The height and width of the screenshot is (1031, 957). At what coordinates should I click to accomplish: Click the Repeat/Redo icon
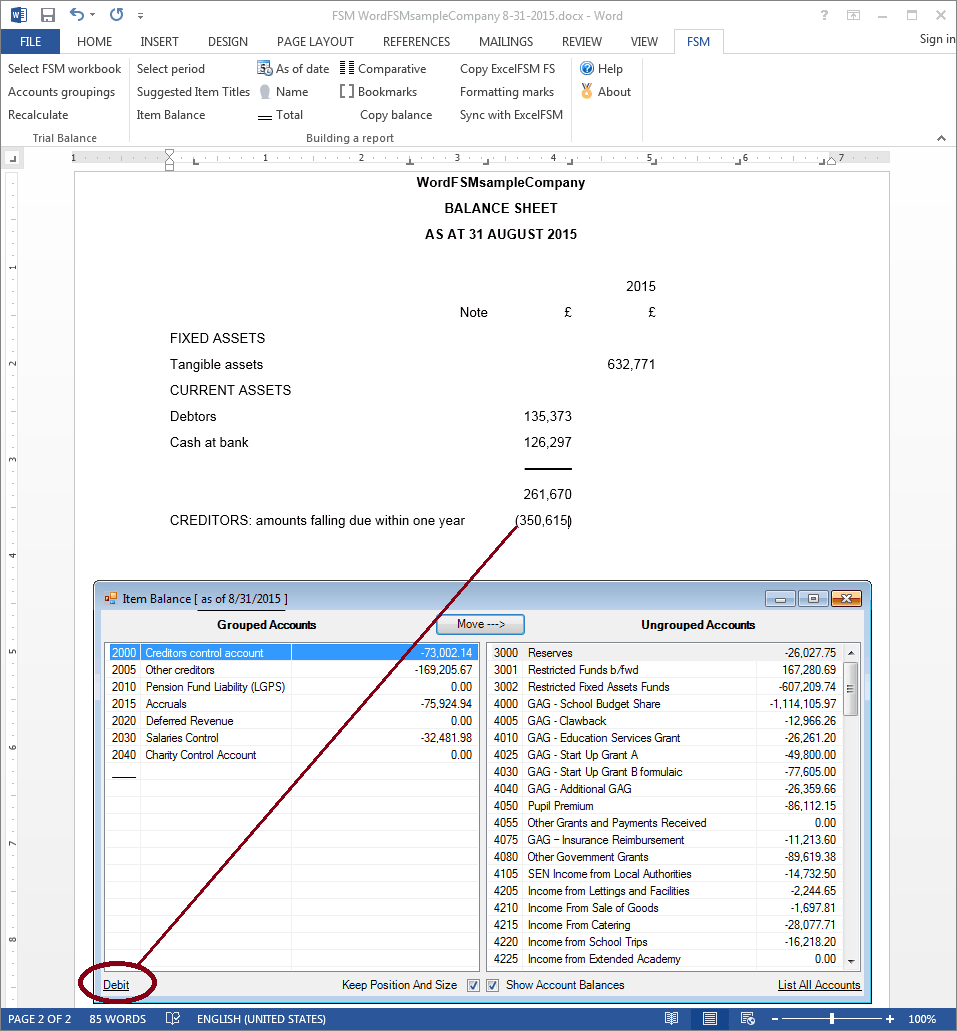(x=116, y=14)
